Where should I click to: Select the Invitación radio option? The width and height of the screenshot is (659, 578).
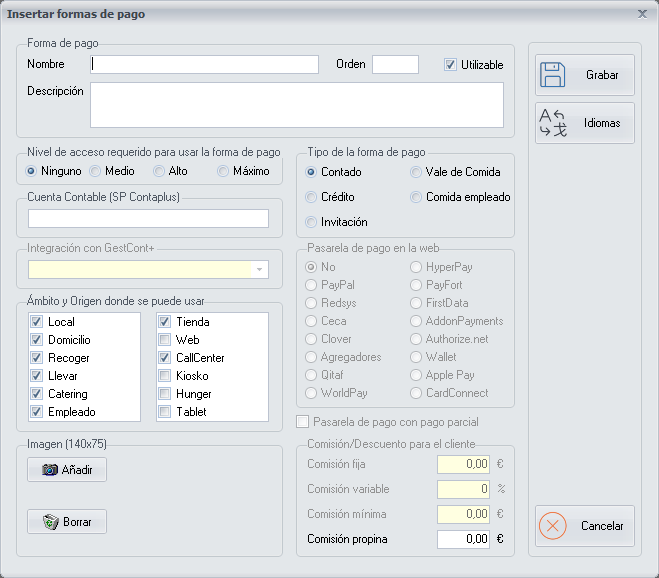[x=311, y=222]
